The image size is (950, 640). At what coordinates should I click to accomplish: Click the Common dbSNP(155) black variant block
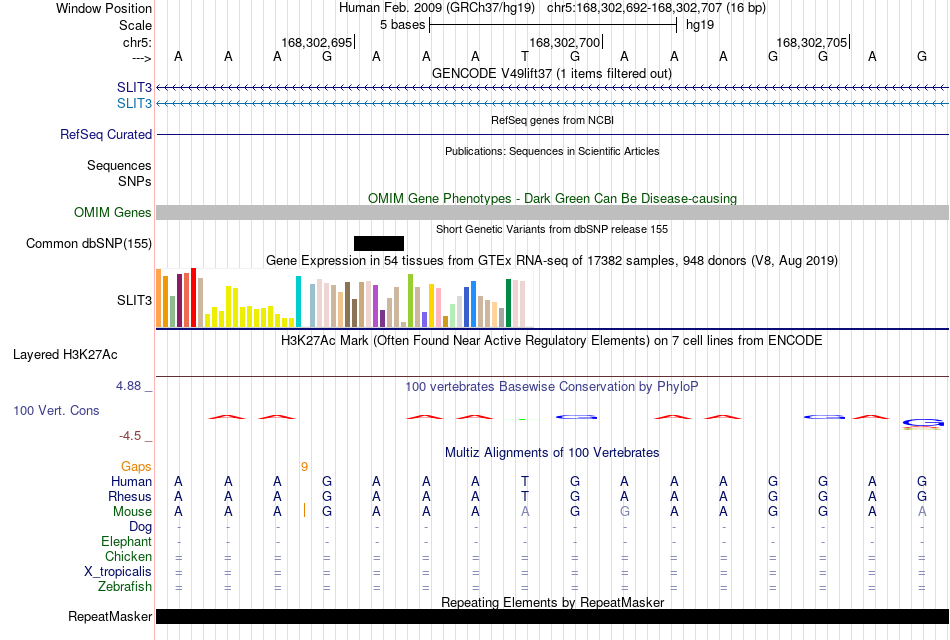[379, 243]
